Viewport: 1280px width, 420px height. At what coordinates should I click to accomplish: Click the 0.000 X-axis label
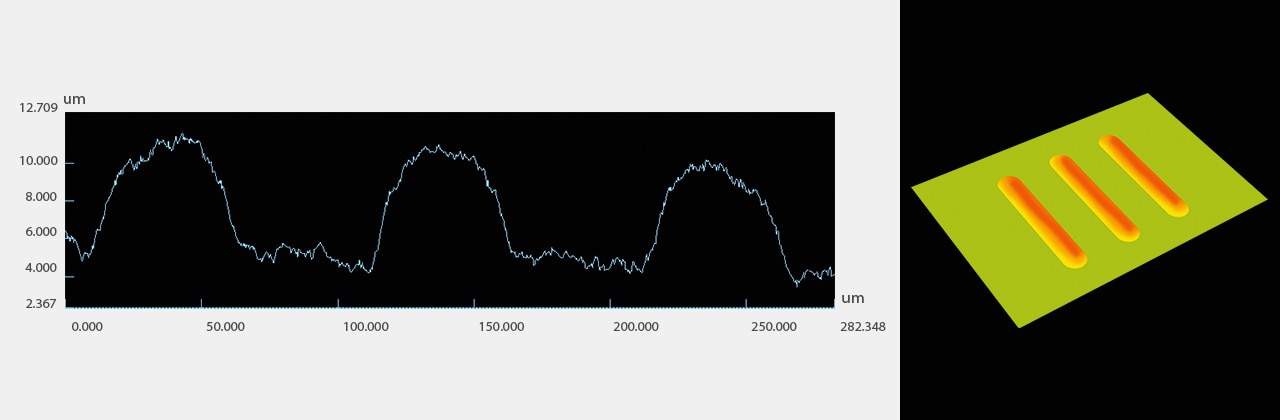87,326
